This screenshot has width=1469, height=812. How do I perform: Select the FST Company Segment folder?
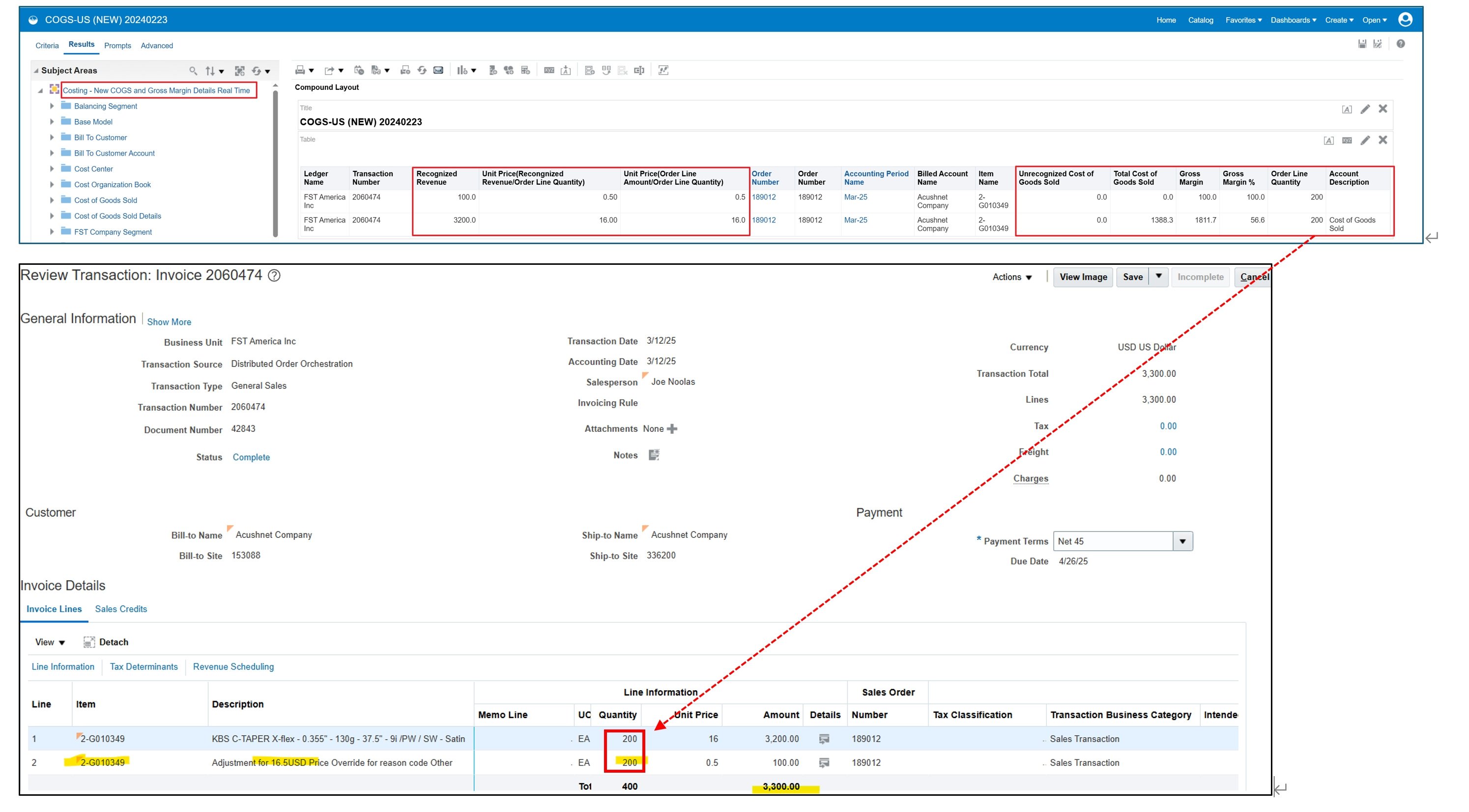click(113, 232)
